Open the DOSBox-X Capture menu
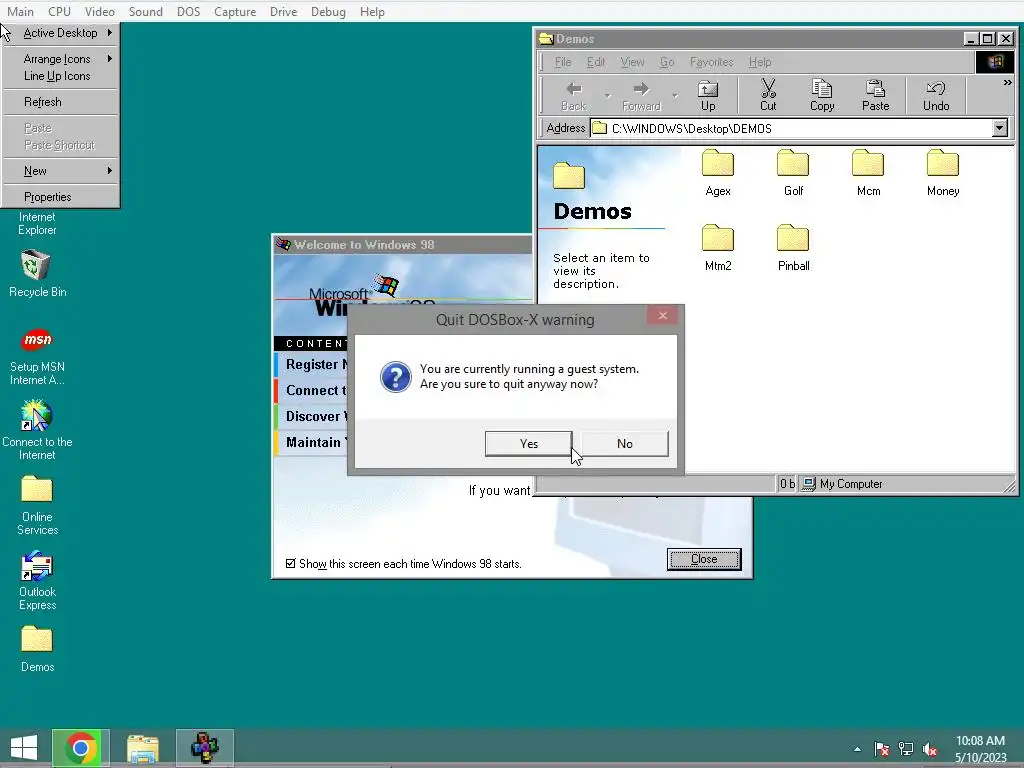The image size is (1024, 768). point(235,12)
